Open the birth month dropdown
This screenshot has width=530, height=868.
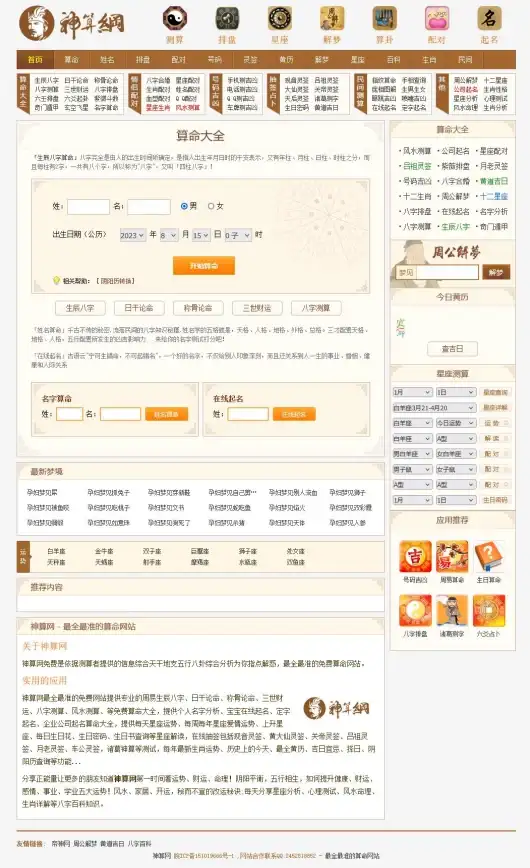[168, 235]
